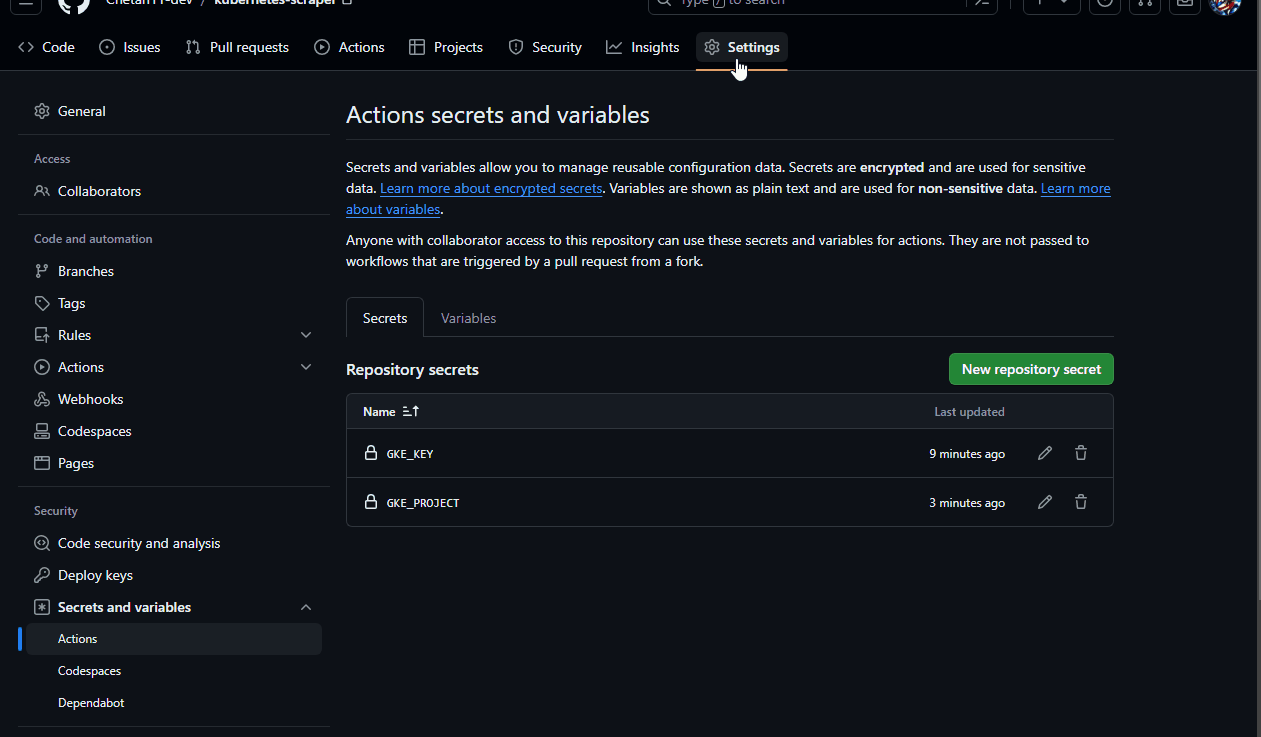Click the "9 minutes ago" timestamp
The image size is (1261, 737).
point(967,454)
